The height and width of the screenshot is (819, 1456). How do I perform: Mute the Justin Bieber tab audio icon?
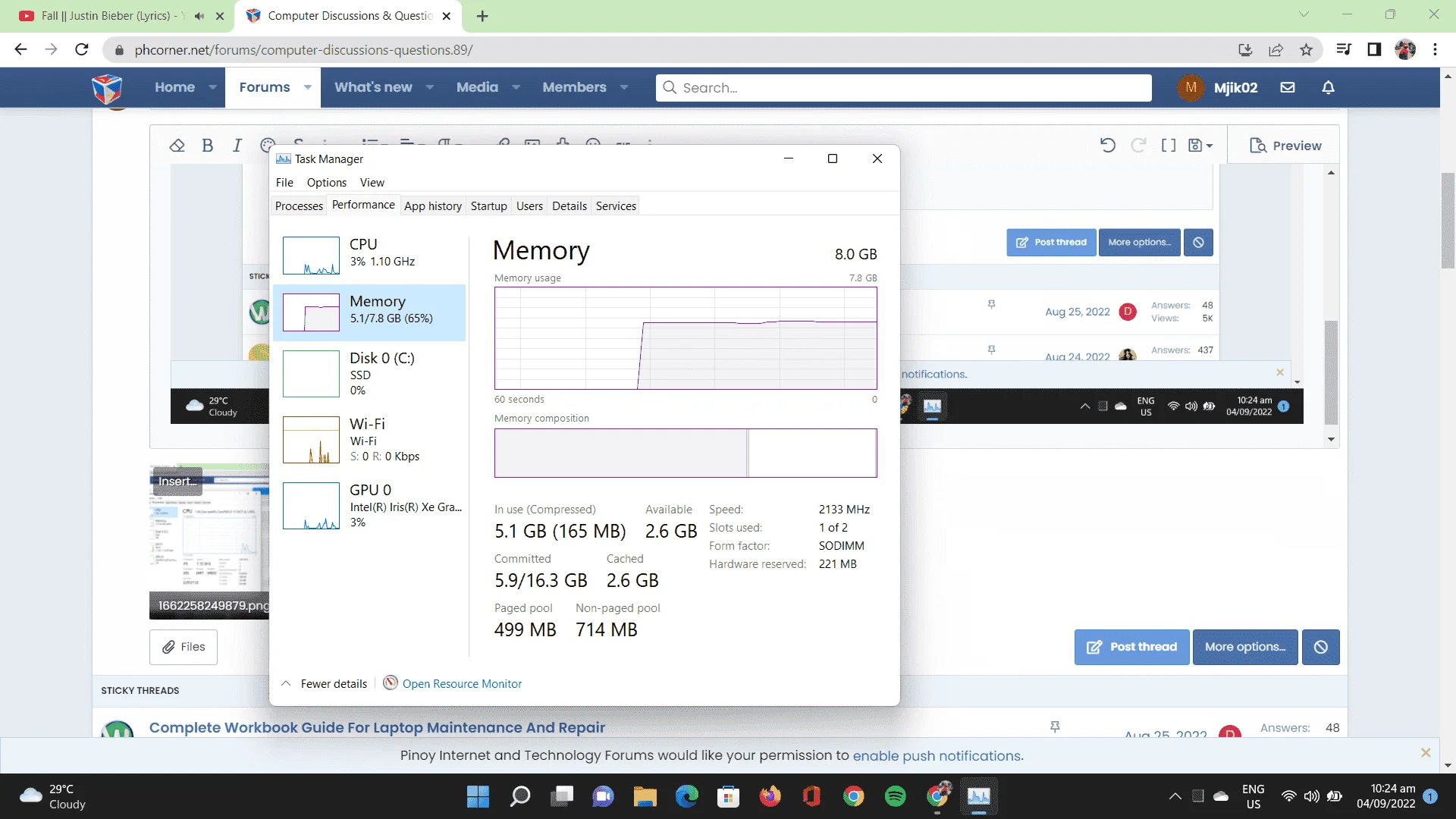click(199, 16)
